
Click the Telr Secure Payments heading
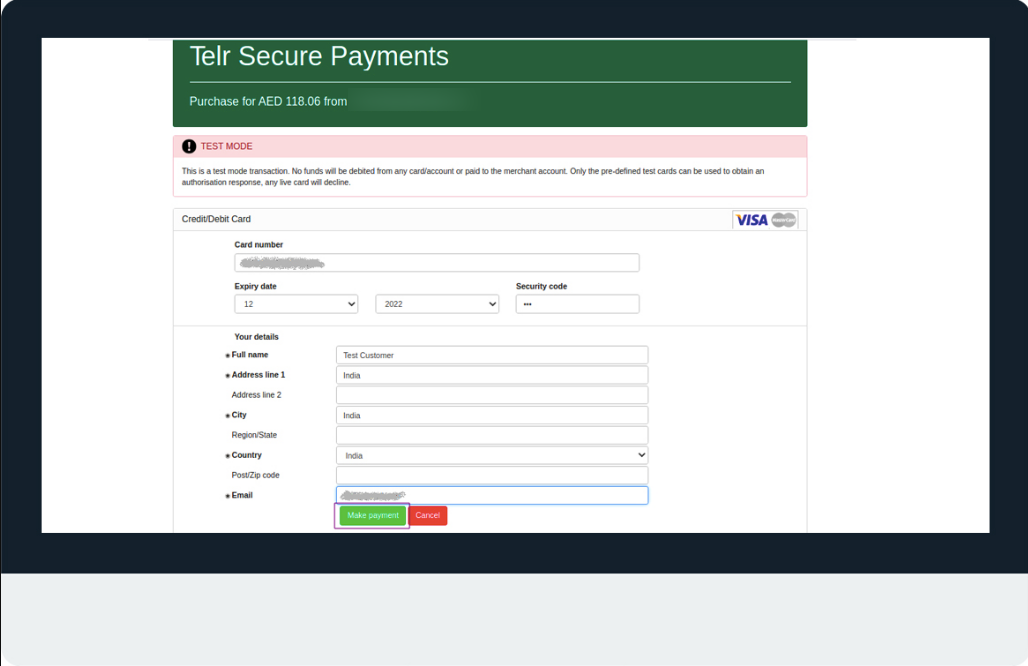[x=319, y=56]
